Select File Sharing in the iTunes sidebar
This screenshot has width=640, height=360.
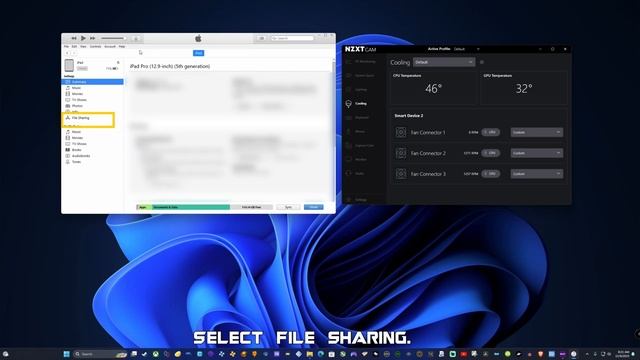(x=80, y=118)
